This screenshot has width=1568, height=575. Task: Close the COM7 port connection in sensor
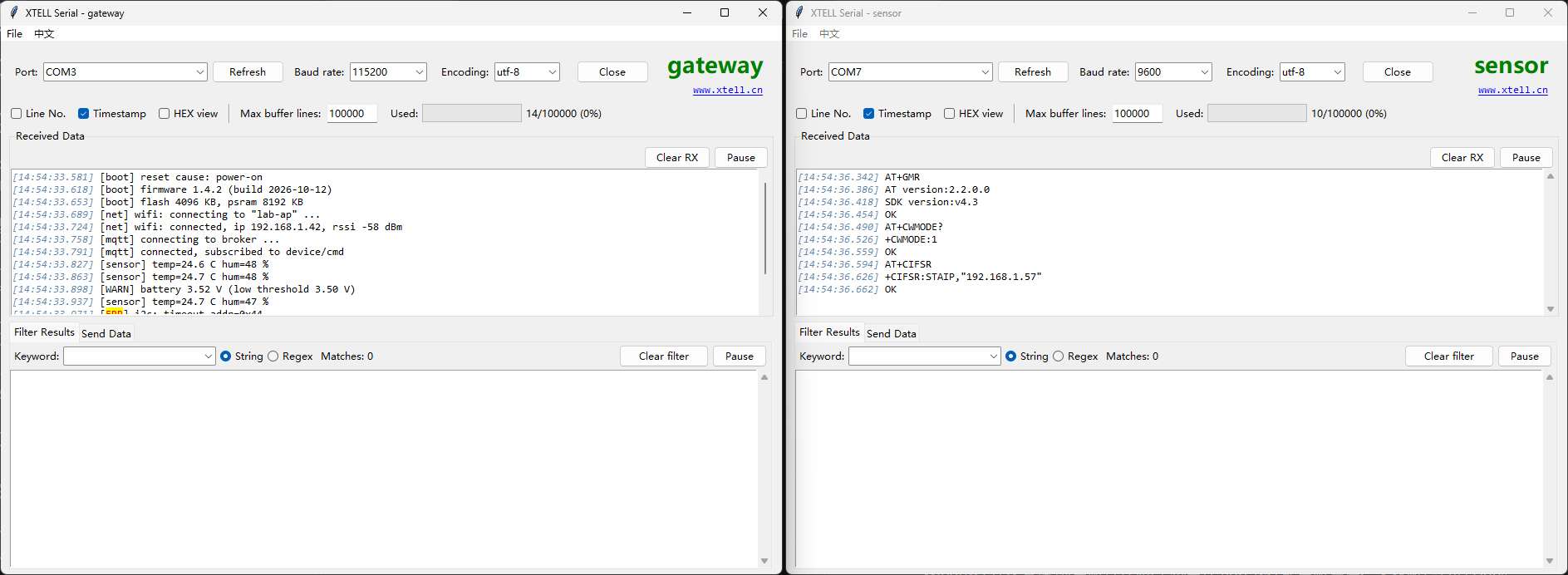pyautogui.click(x=1398, y=72)
